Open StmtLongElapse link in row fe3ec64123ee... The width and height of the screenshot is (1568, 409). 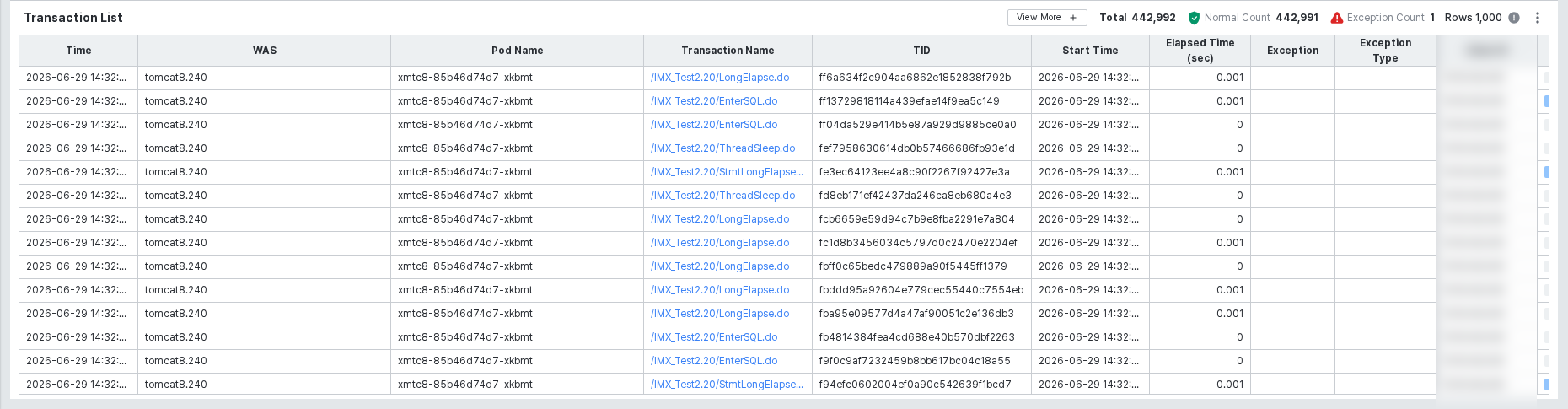(x=727, y=172)
